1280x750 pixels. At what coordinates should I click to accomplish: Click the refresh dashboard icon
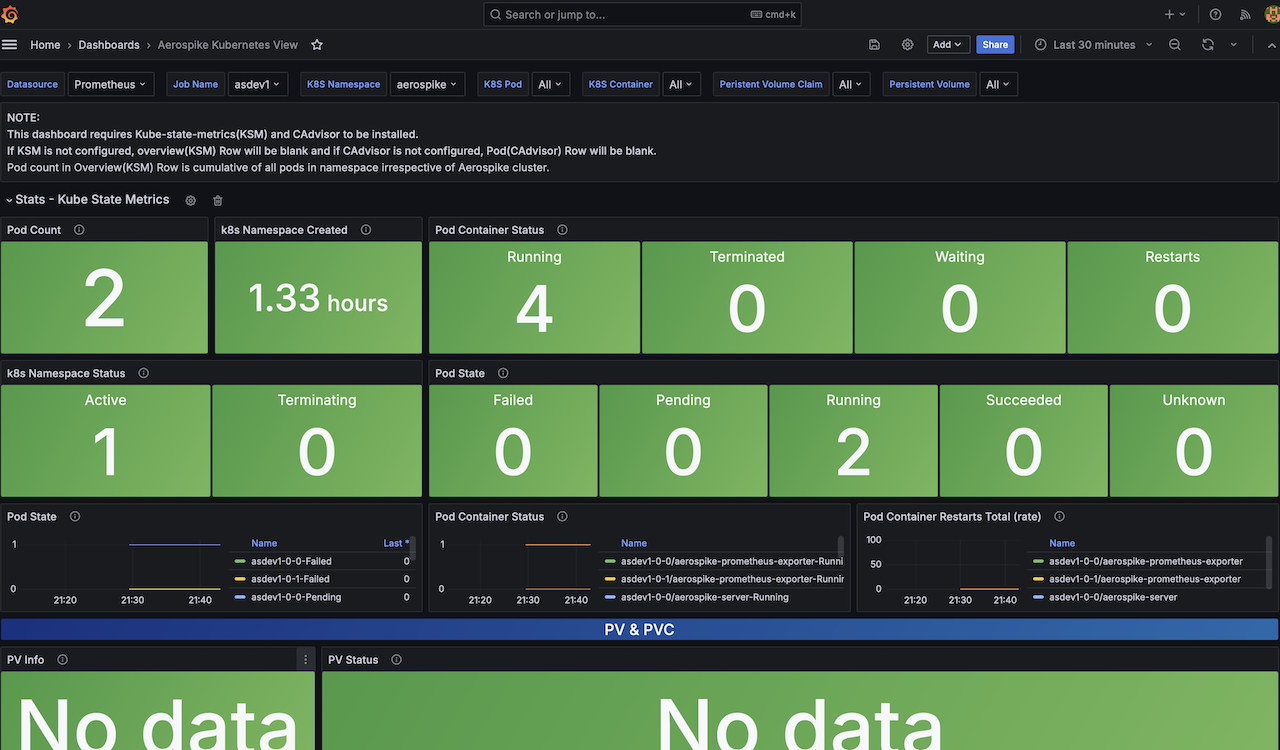pyautogui.click(x=1208, y=45)
